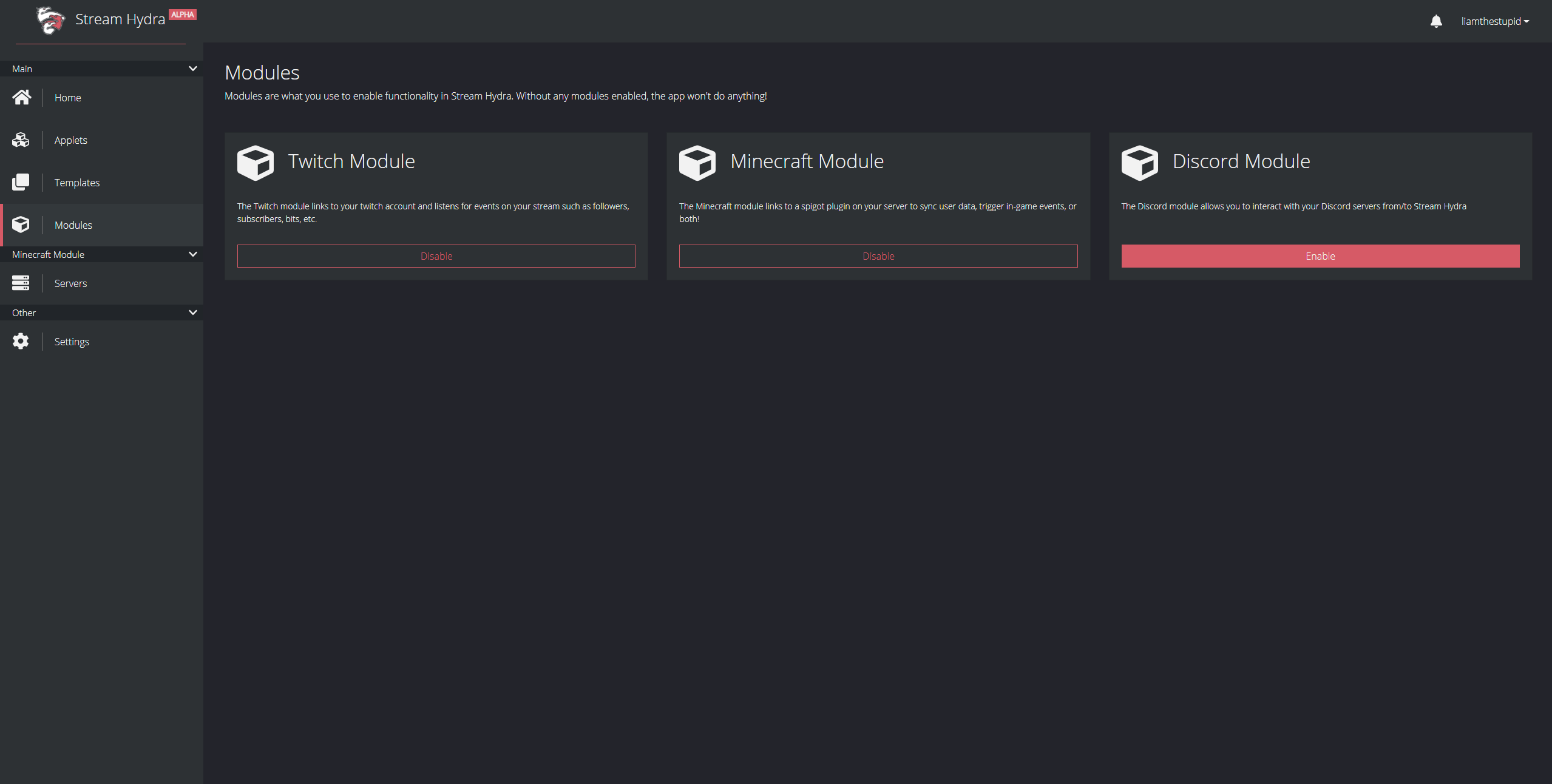Click the cube icon on Discord Module card
1552x784 pixels.
click(1139, 163)
